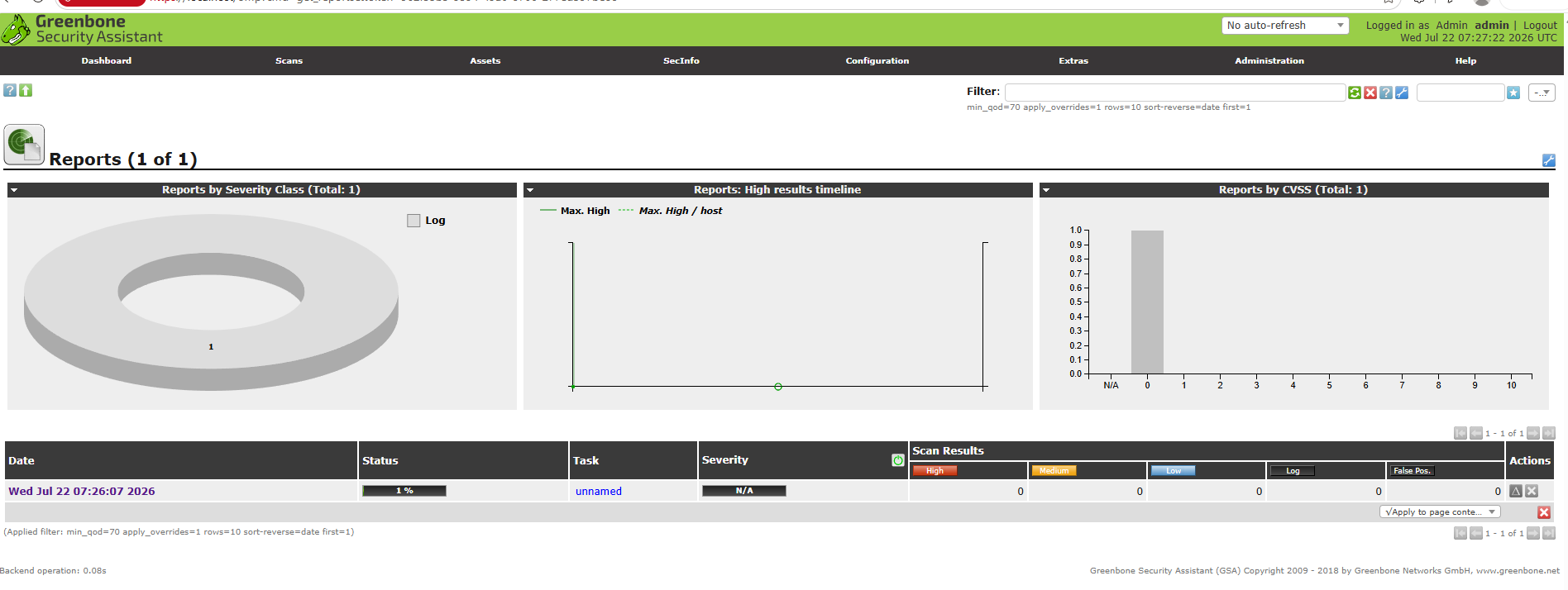Screen dimensions: 1568x590
Task: Open the Scans menu
Action: click(289, 60)
